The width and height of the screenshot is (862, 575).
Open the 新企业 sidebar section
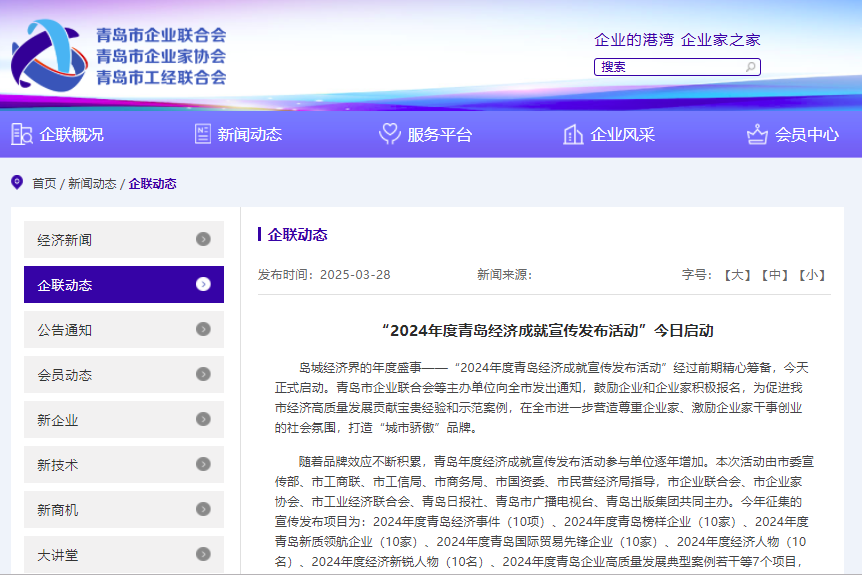(123, 420)
